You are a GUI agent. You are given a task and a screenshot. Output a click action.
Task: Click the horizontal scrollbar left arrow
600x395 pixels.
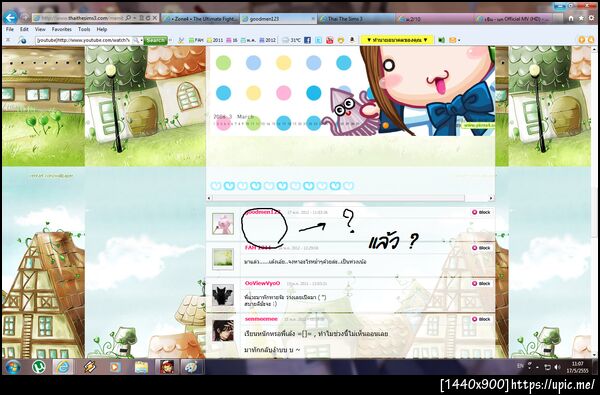(209, 198)
